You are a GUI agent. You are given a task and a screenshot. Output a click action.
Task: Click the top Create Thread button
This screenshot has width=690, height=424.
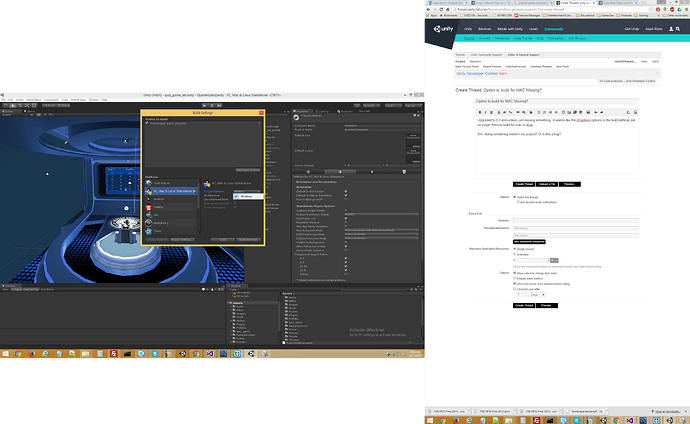click(x=524, y=184)
